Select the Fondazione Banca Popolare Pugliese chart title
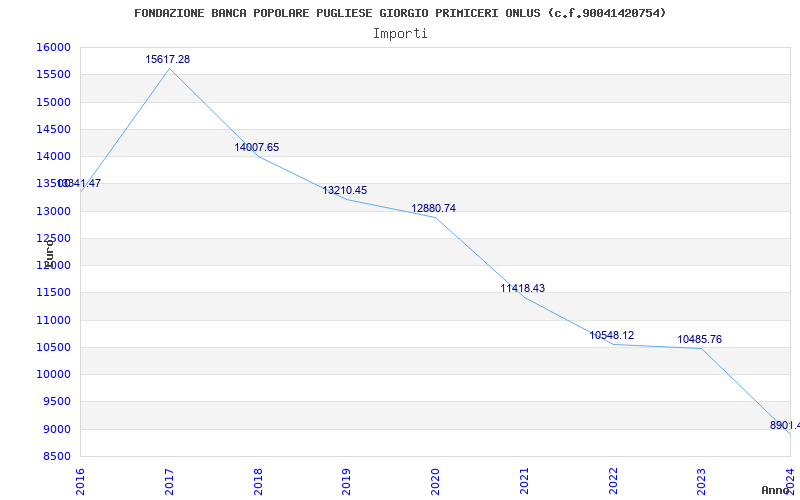 (x=400, y=13)
